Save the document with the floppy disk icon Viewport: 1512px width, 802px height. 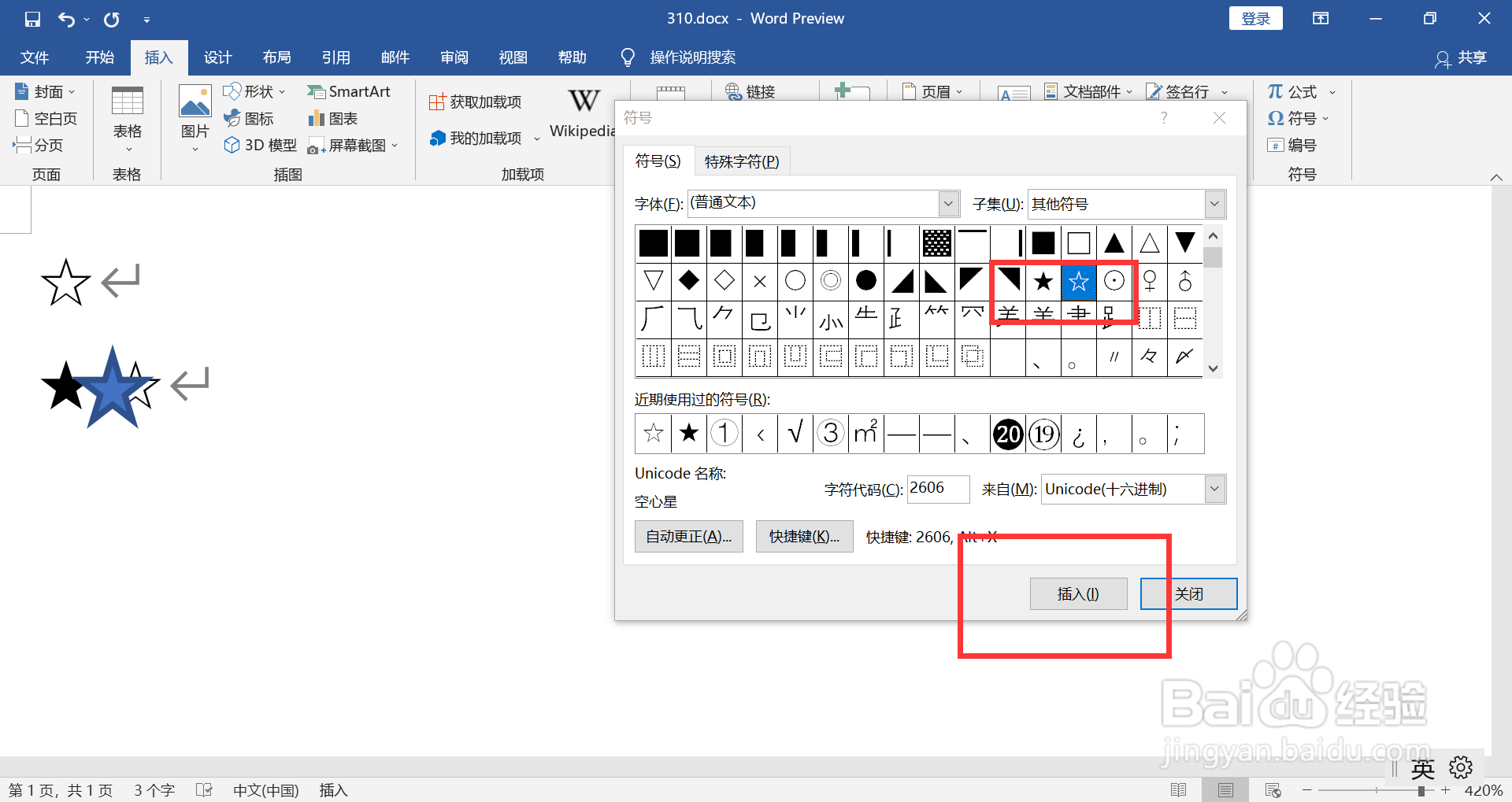(x=32, y=19)
